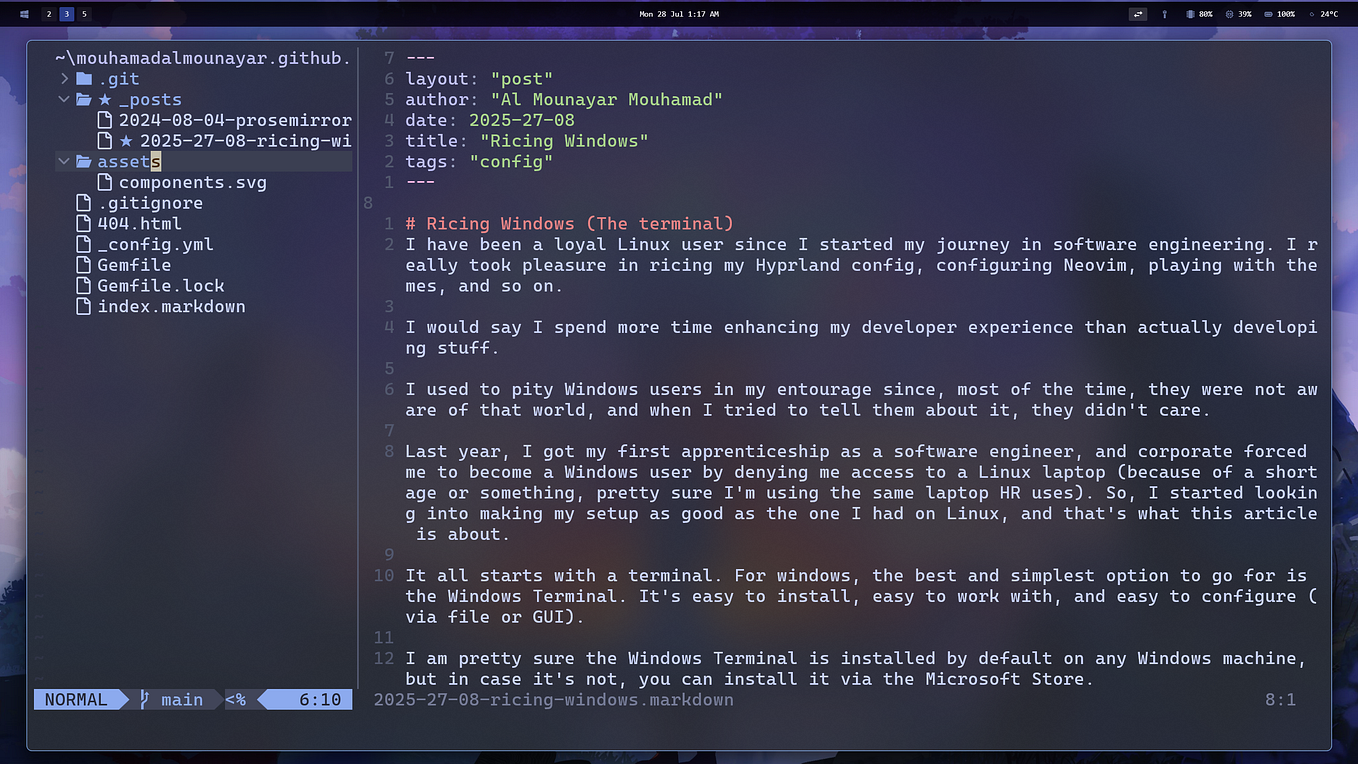Click the Windows logo in the top bar
The image size is (1358, 764).
pos(23,13)
